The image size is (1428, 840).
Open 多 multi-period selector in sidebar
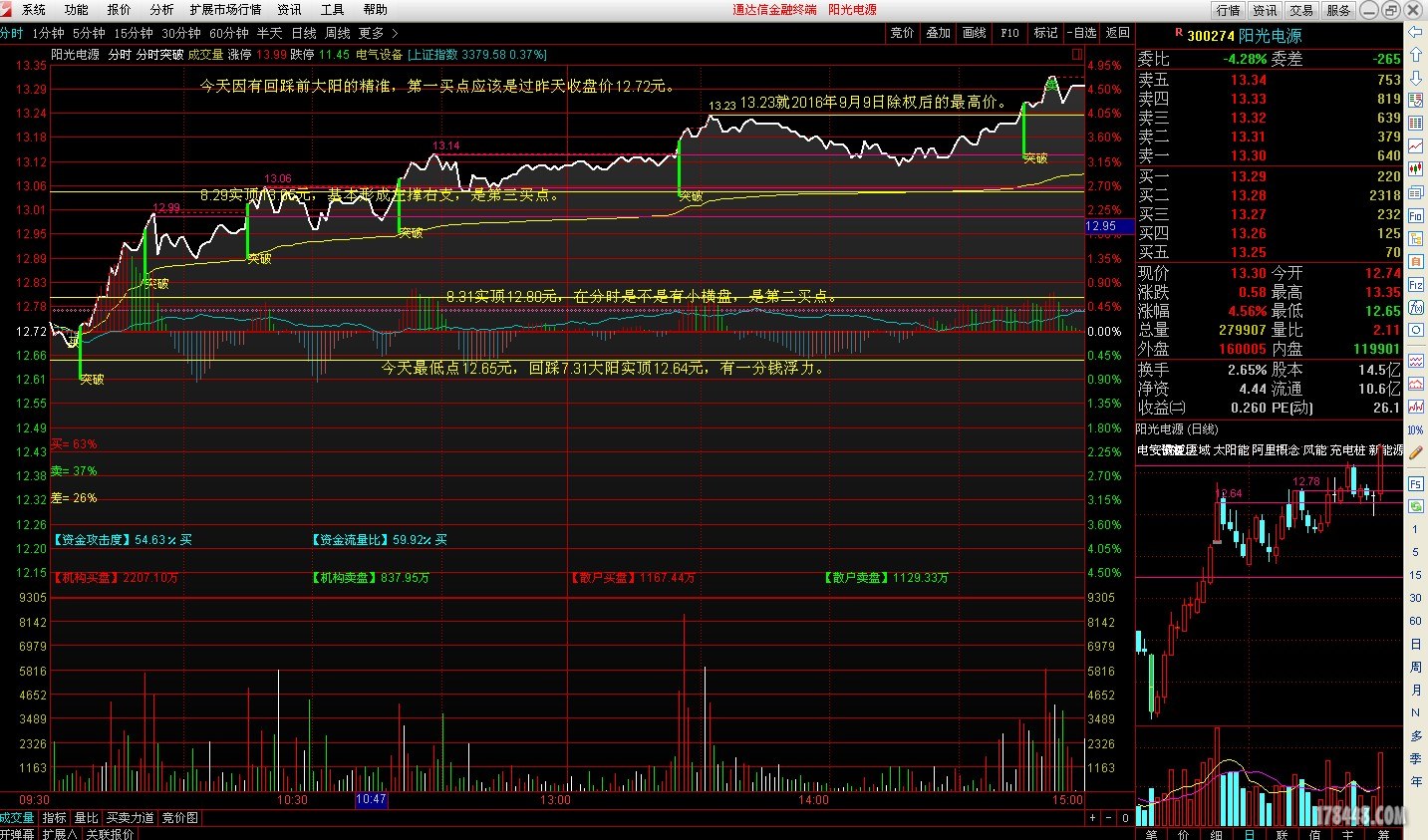[1415, 735]
